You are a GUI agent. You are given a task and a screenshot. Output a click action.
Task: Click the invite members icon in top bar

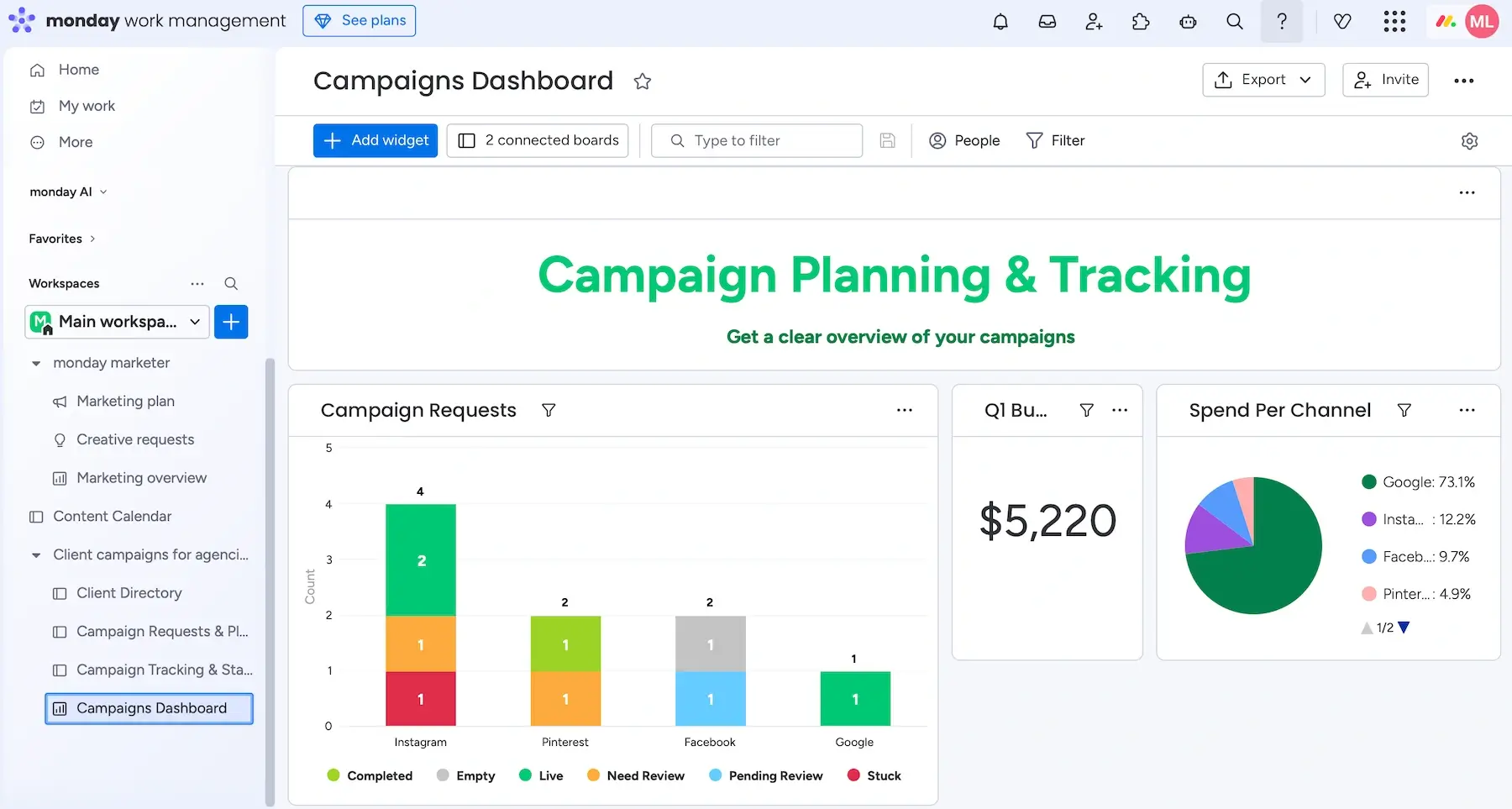(x=1094, y=22)
